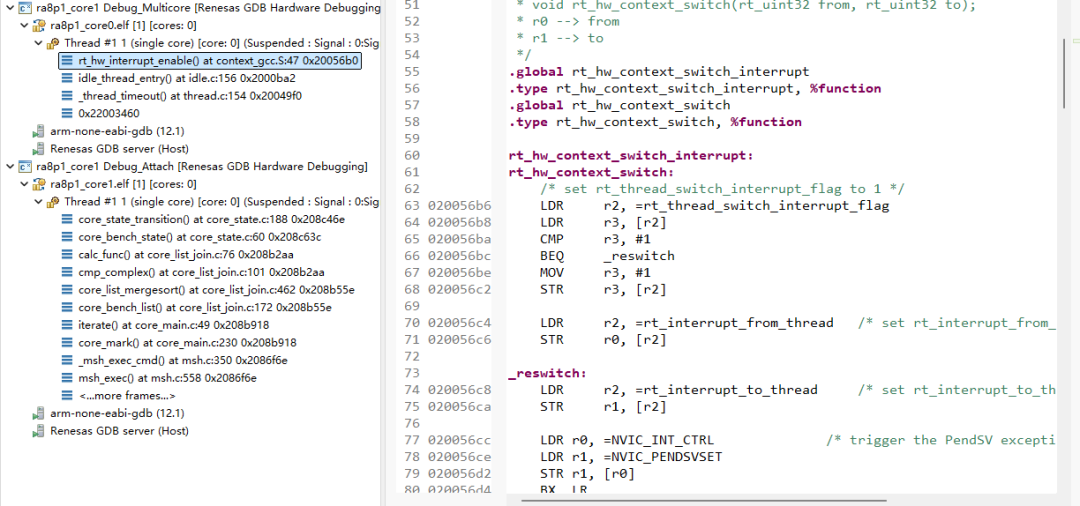
Task: Click thread icon under ra8p1_core1.elf
Action: 53,202
